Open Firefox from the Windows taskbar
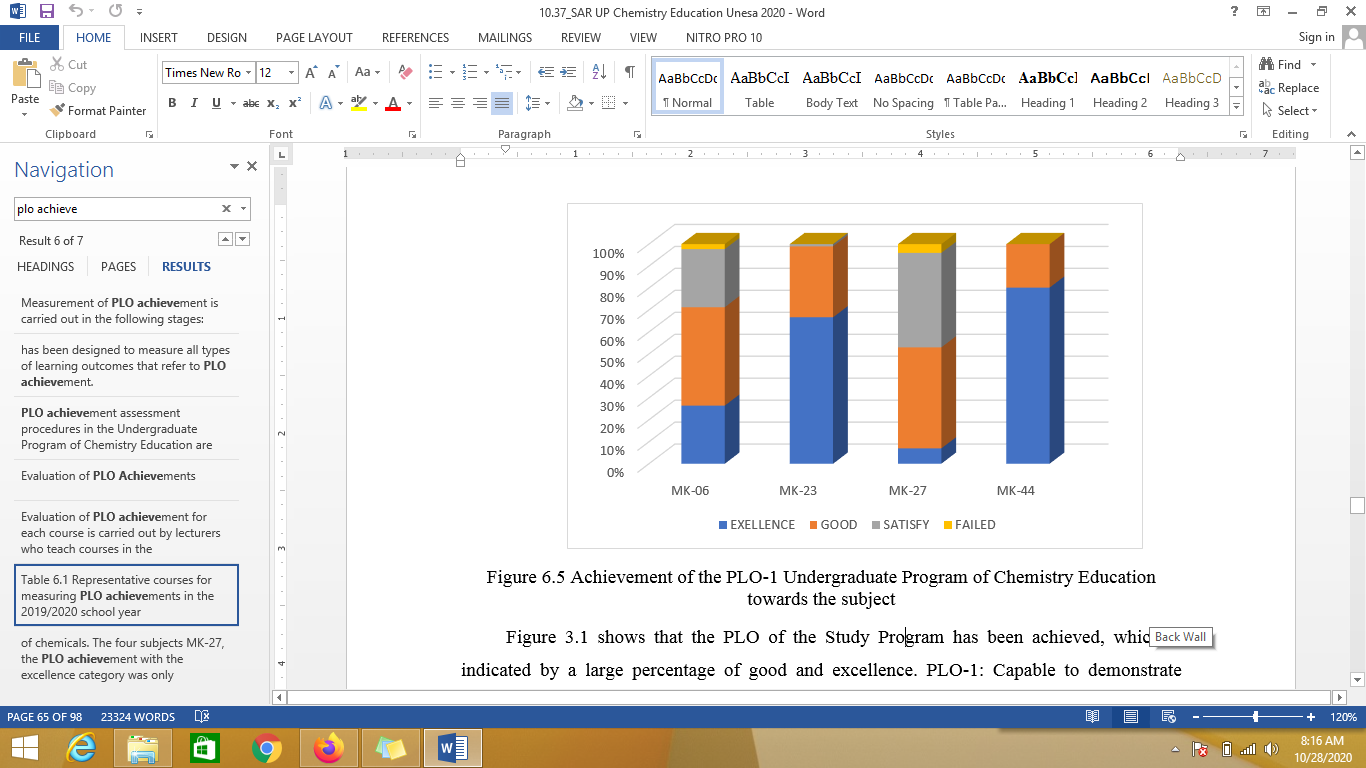The height and width of the screenshot is (768, 1366). tap(327, 748)
